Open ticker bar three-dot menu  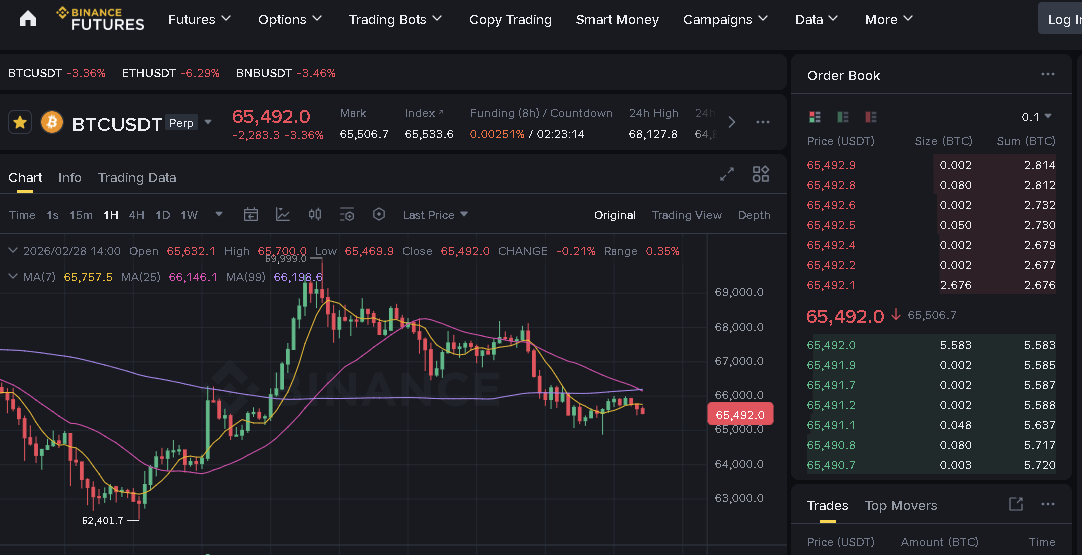coord(763,122)
